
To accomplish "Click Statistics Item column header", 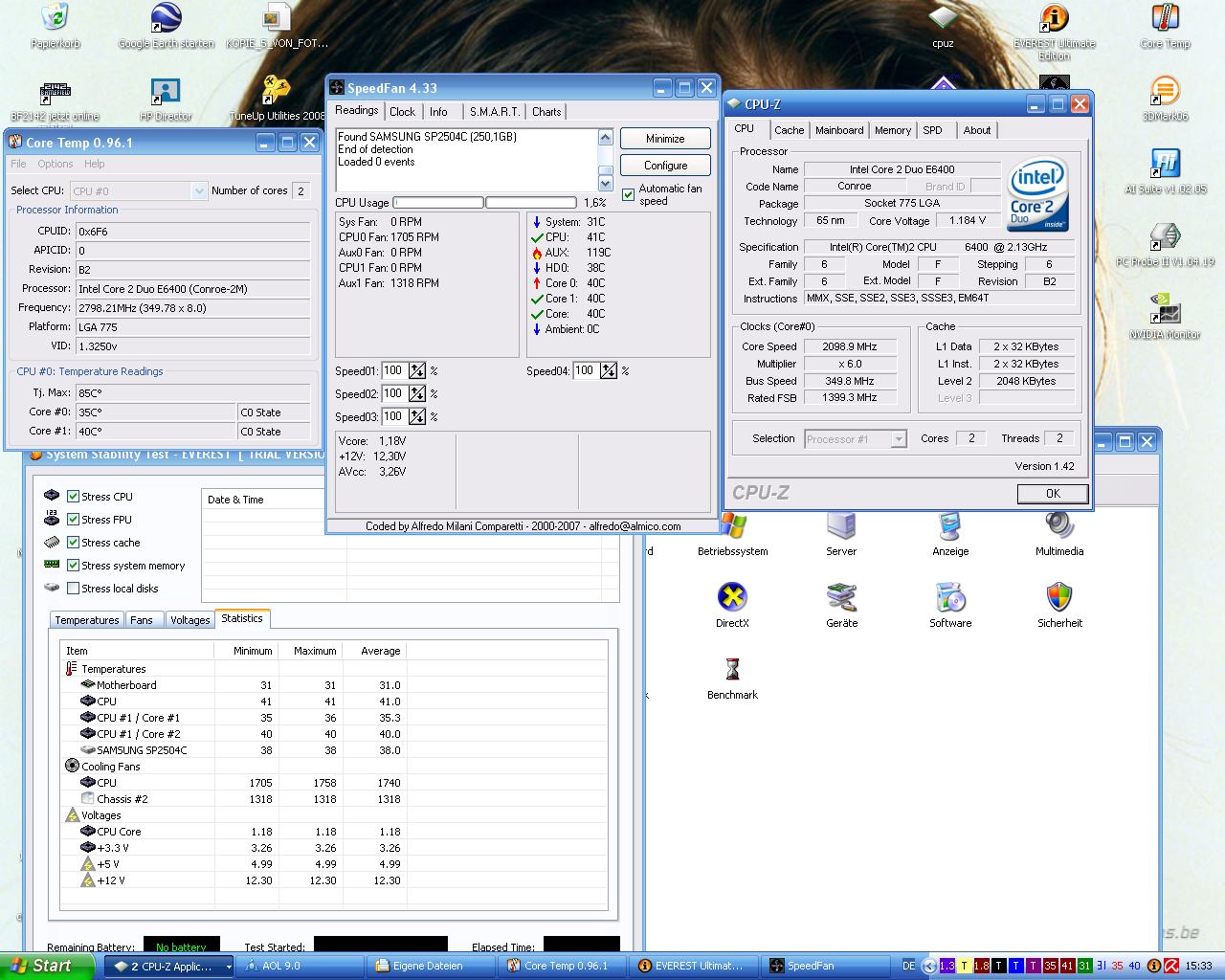I will coord(137,651).
